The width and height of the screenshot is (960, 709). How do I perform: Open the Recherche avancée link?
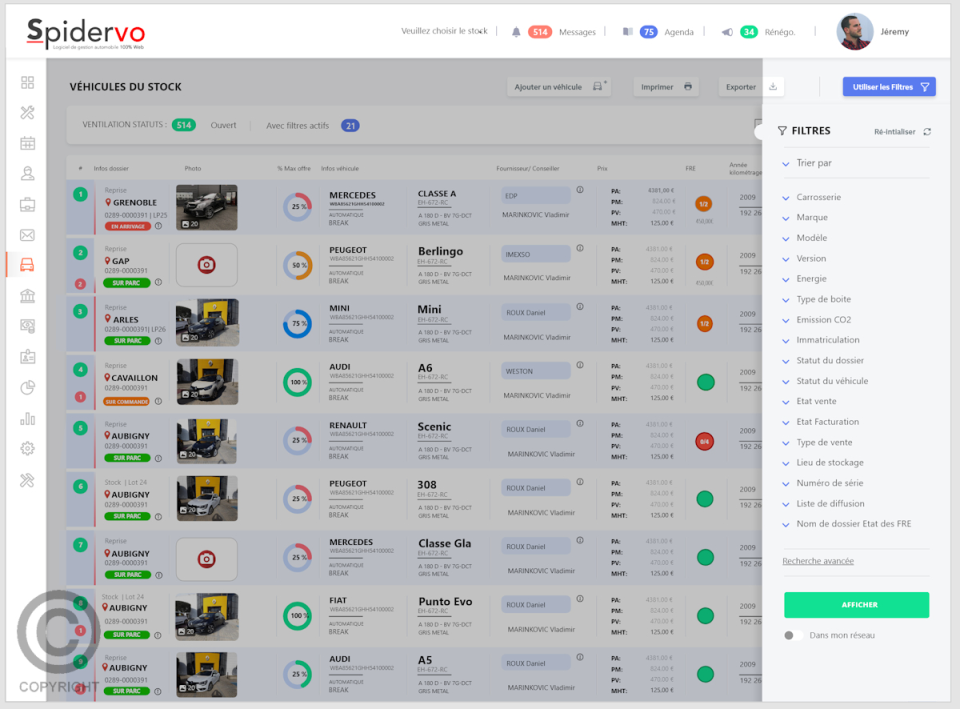tap(817, 561)
